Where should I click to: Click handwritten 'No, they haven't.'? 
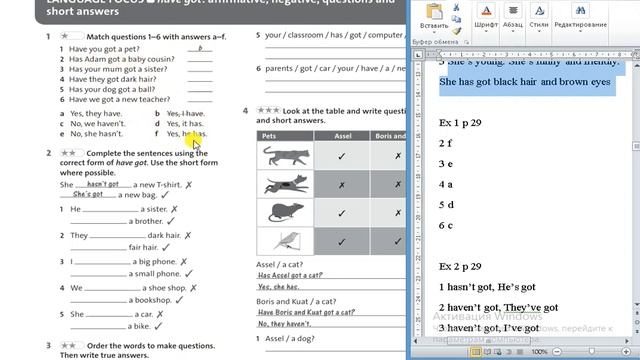[284, 324]
